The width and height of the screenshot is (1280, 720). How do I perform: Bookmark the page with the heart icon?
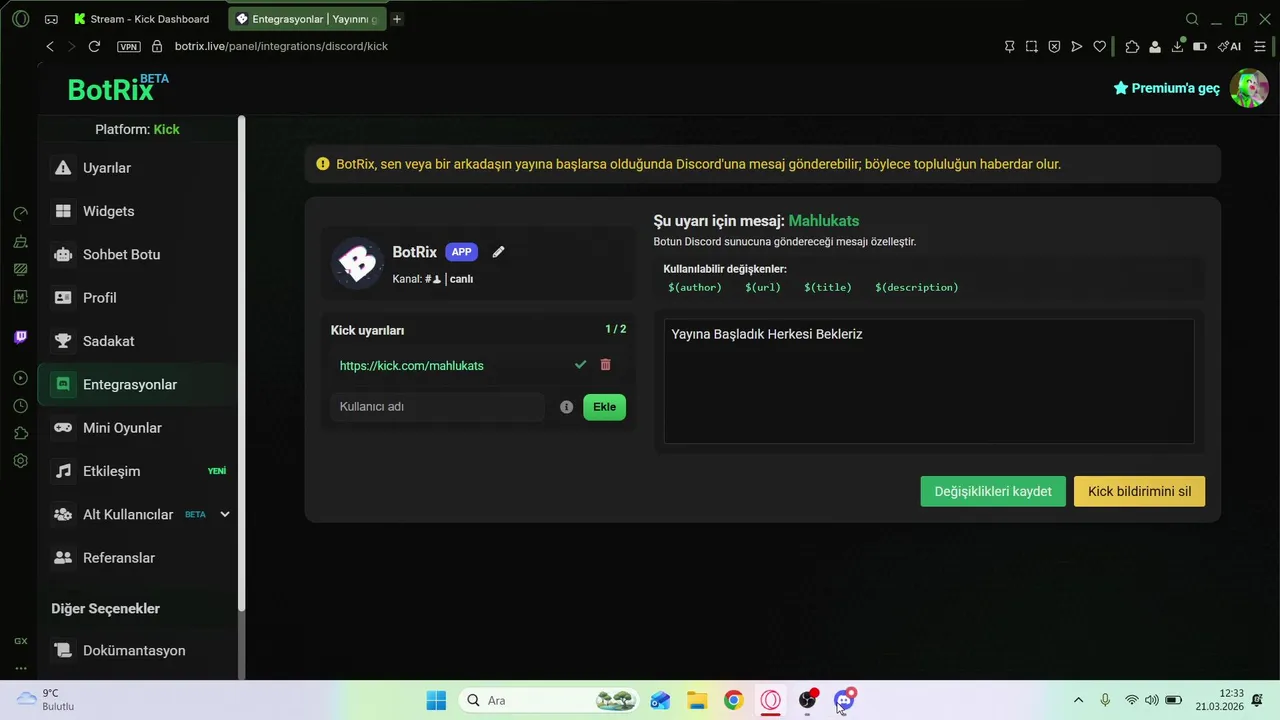point(1099,46)
